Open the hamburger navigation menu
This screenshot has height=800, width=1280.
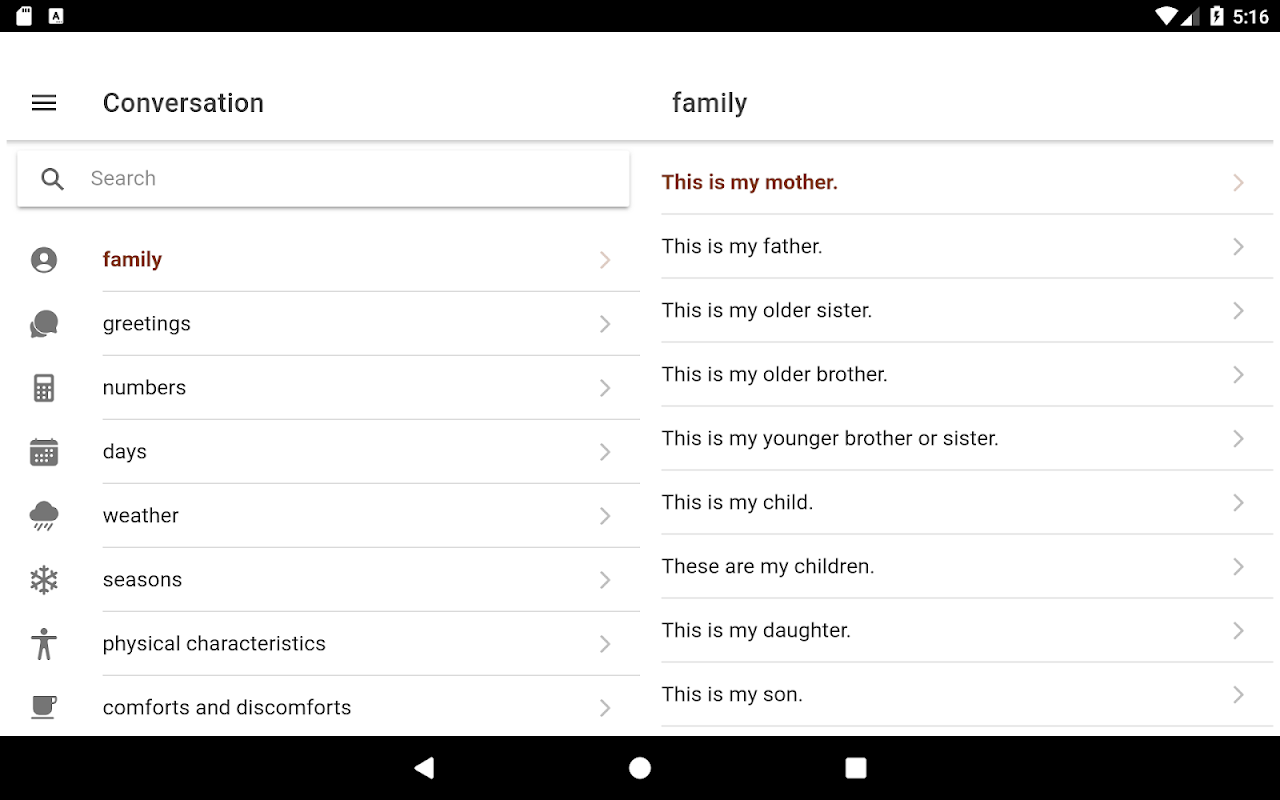(x=44, y=103)
